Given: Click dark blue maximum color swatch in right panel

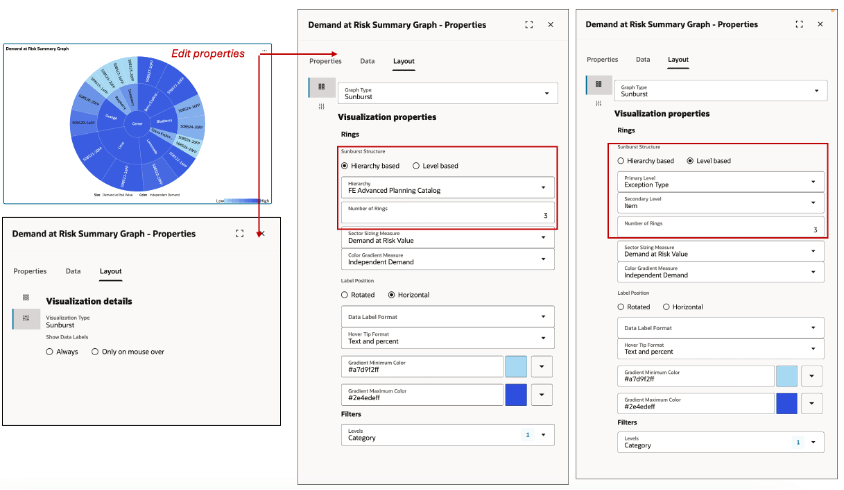Looking at the screenshot, I should 786,403.
